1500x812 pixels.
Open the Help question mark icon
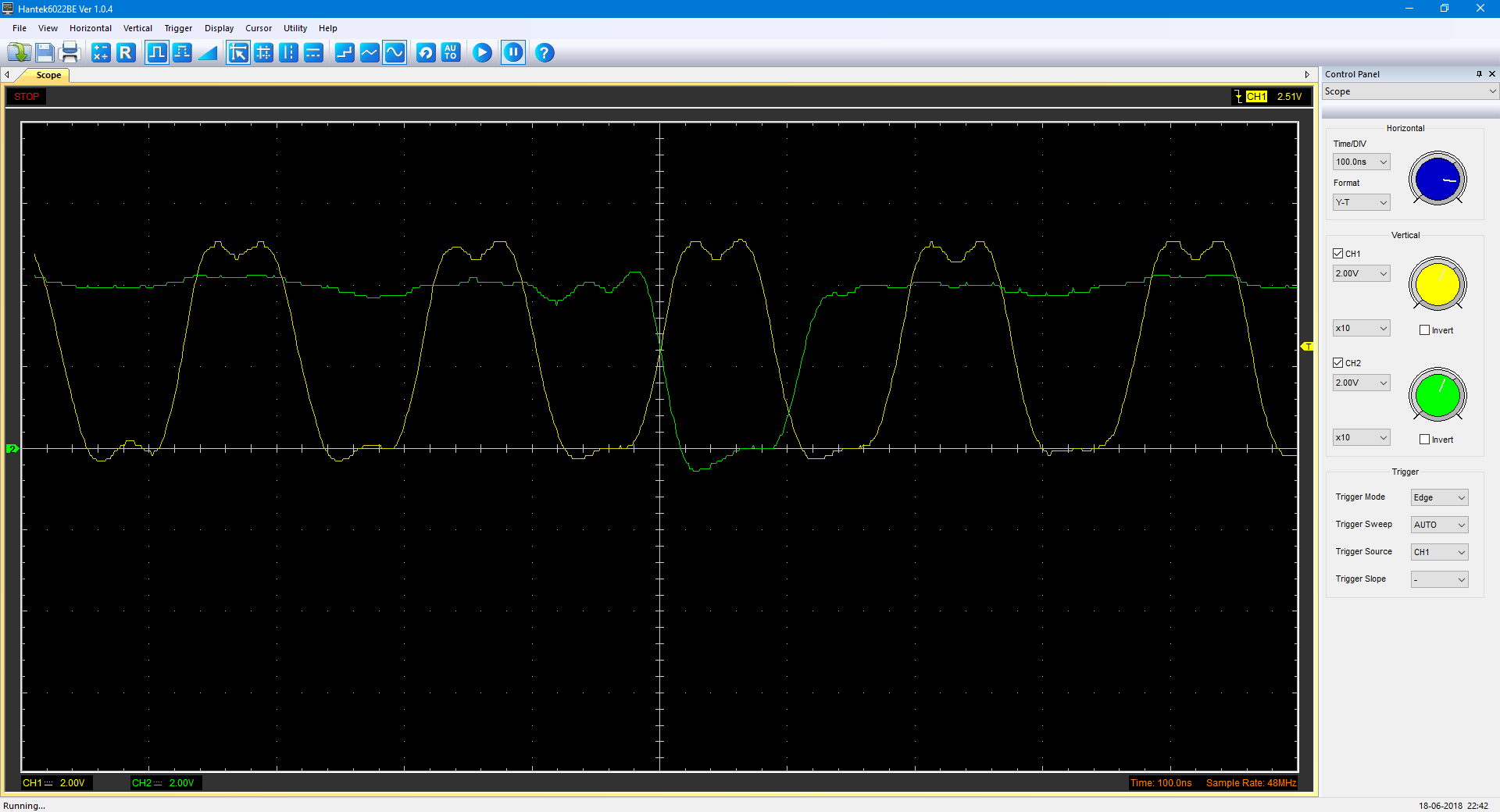545,53
